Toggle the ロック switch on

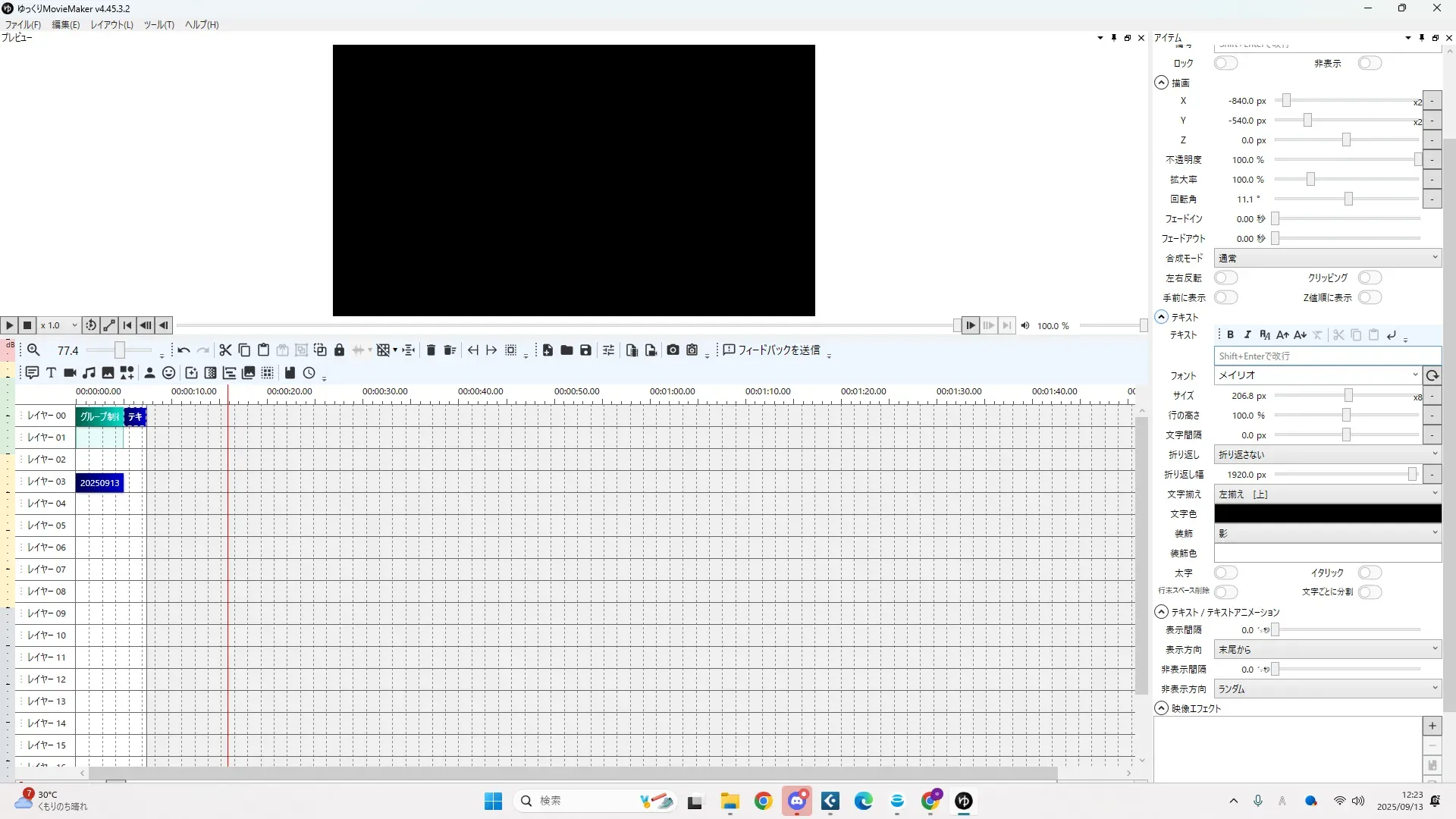[1225, 64]
